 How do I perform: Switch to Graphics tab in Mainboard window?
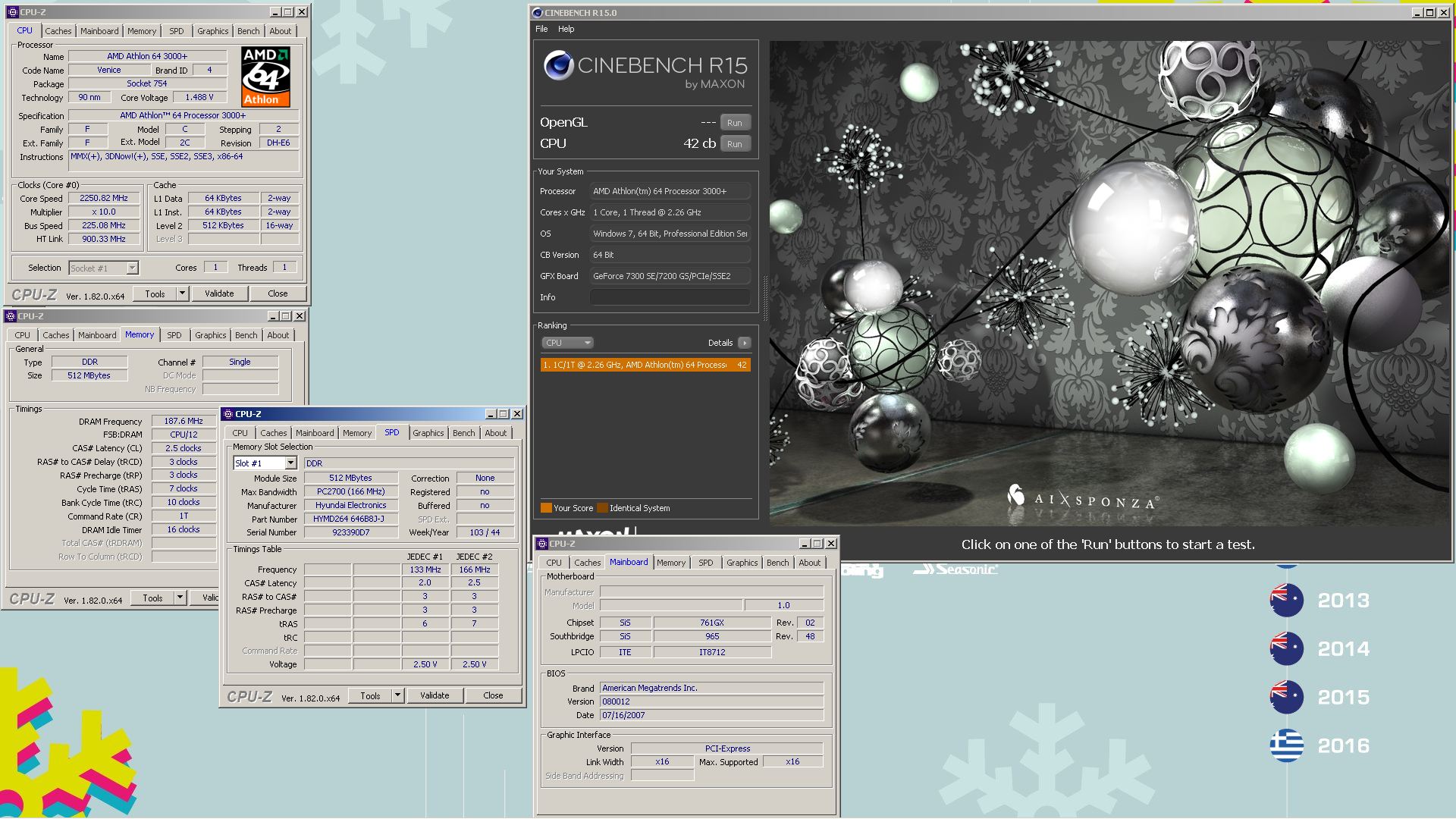coord(742,563)
